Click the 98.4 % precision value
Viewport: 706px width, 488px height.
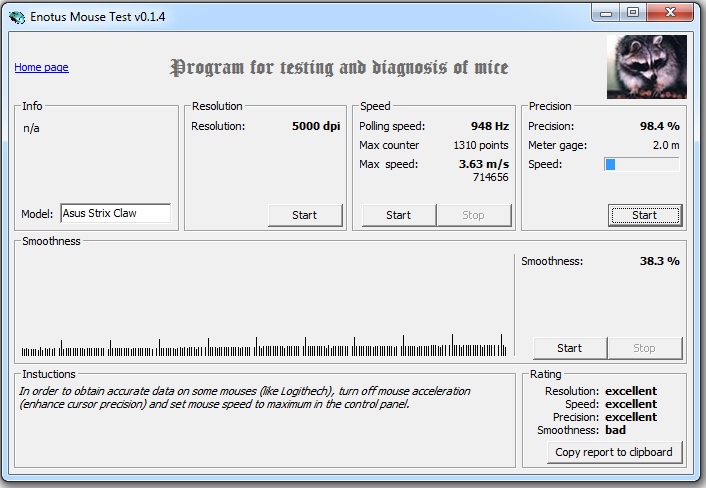click(660, 126)
